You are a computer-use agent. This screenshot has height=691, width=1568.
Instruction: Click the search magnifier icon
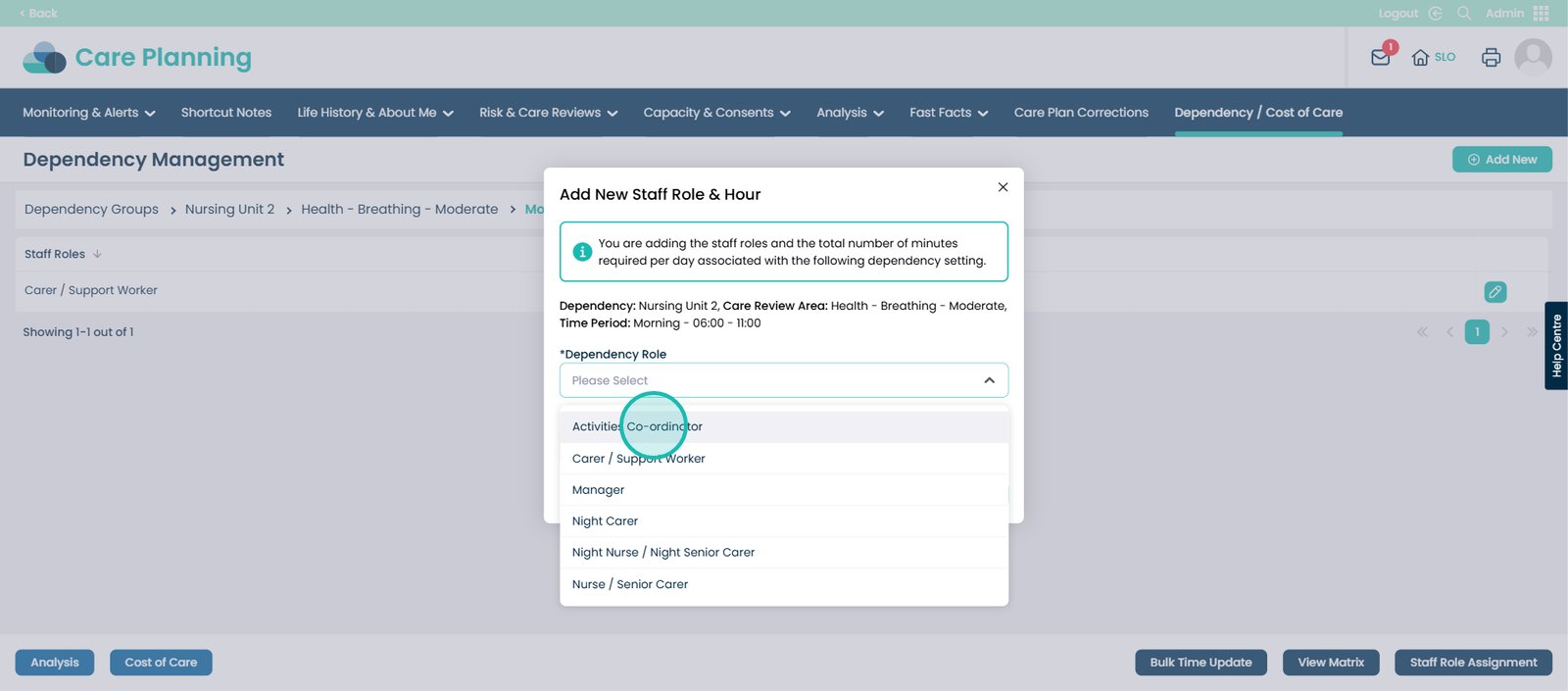(x=1464, y=14)
